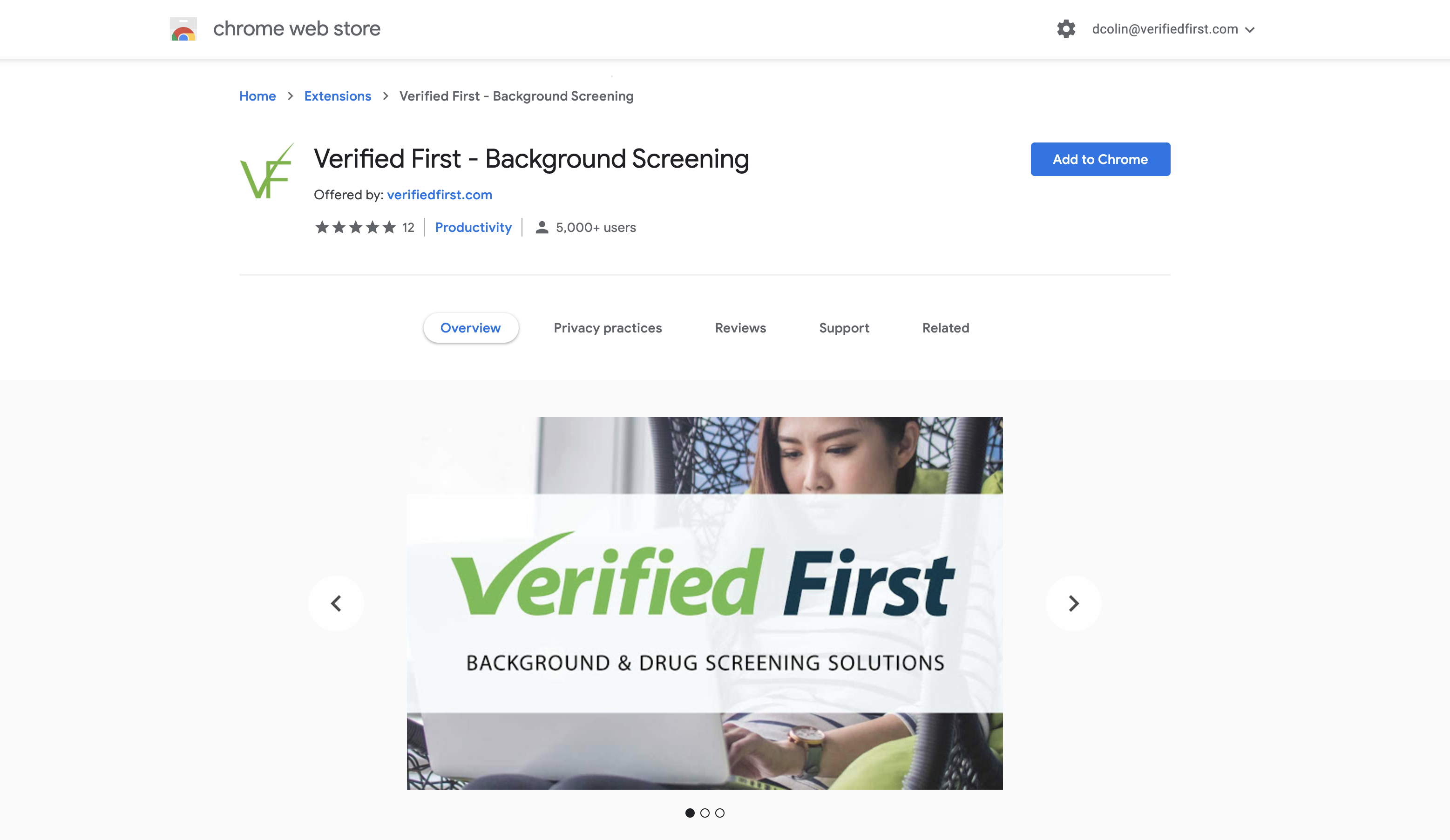Click the Chrome Web Store logo icon
Viewport: 1450px width, 840px height.
click(183, 29)
